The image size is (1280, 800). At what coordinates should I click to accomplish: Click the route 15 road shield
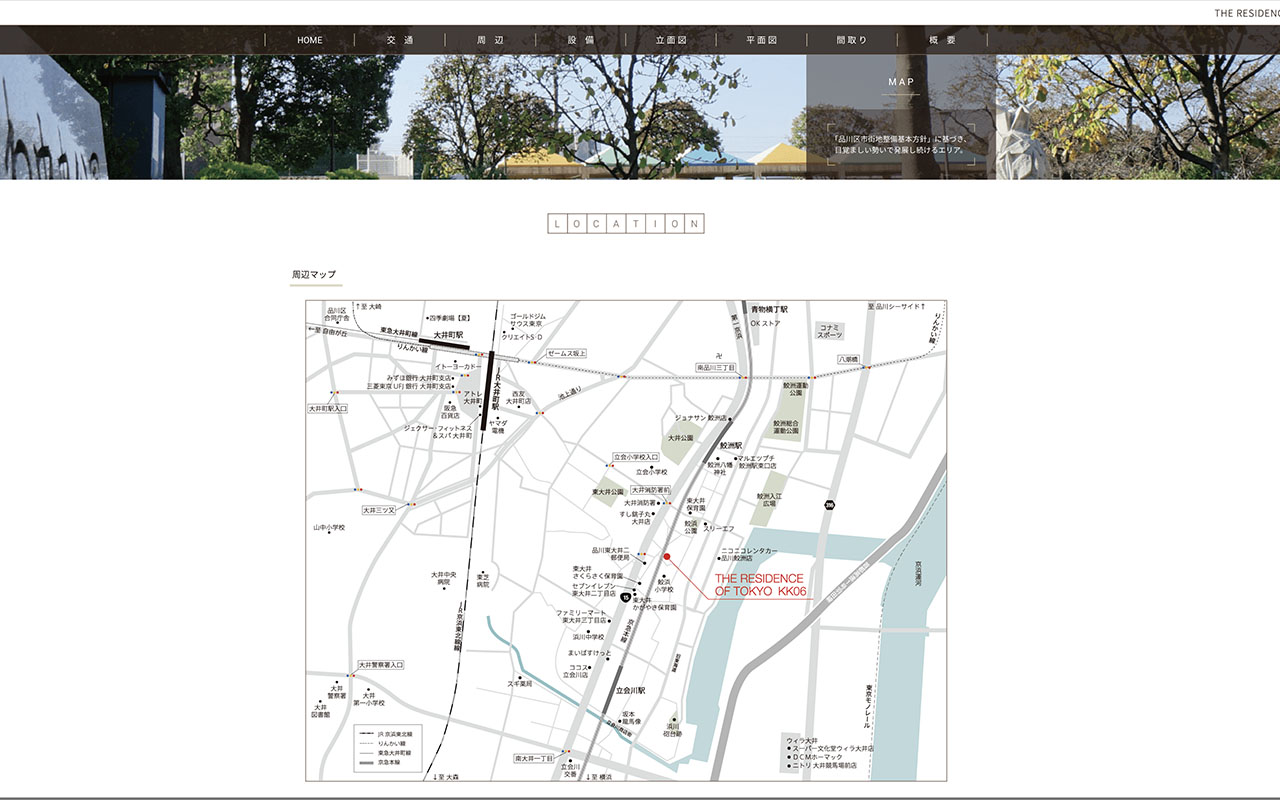(625, 597)
